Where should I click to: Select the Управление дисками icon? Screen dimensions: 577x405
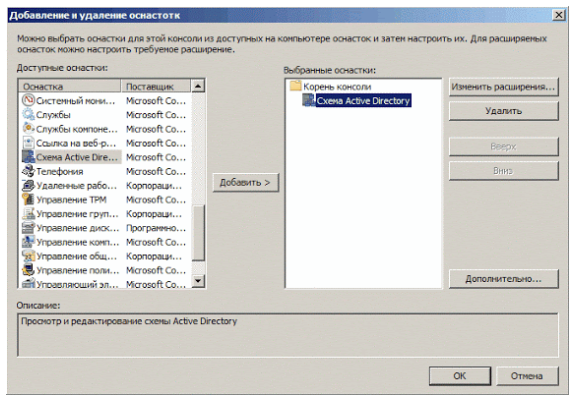(28, 228)
